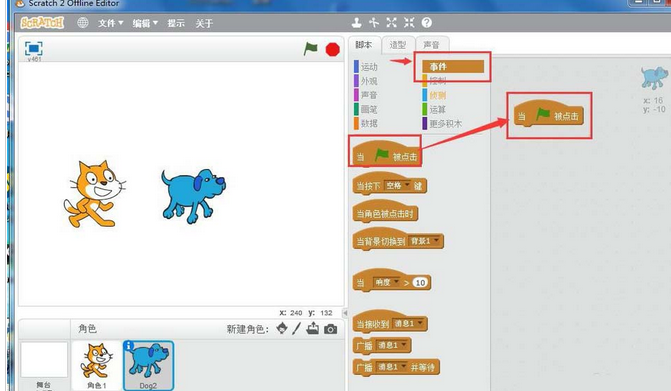Select the 声音 block category in palette
The width and height of the screenshot is (671, 391).
366,95
